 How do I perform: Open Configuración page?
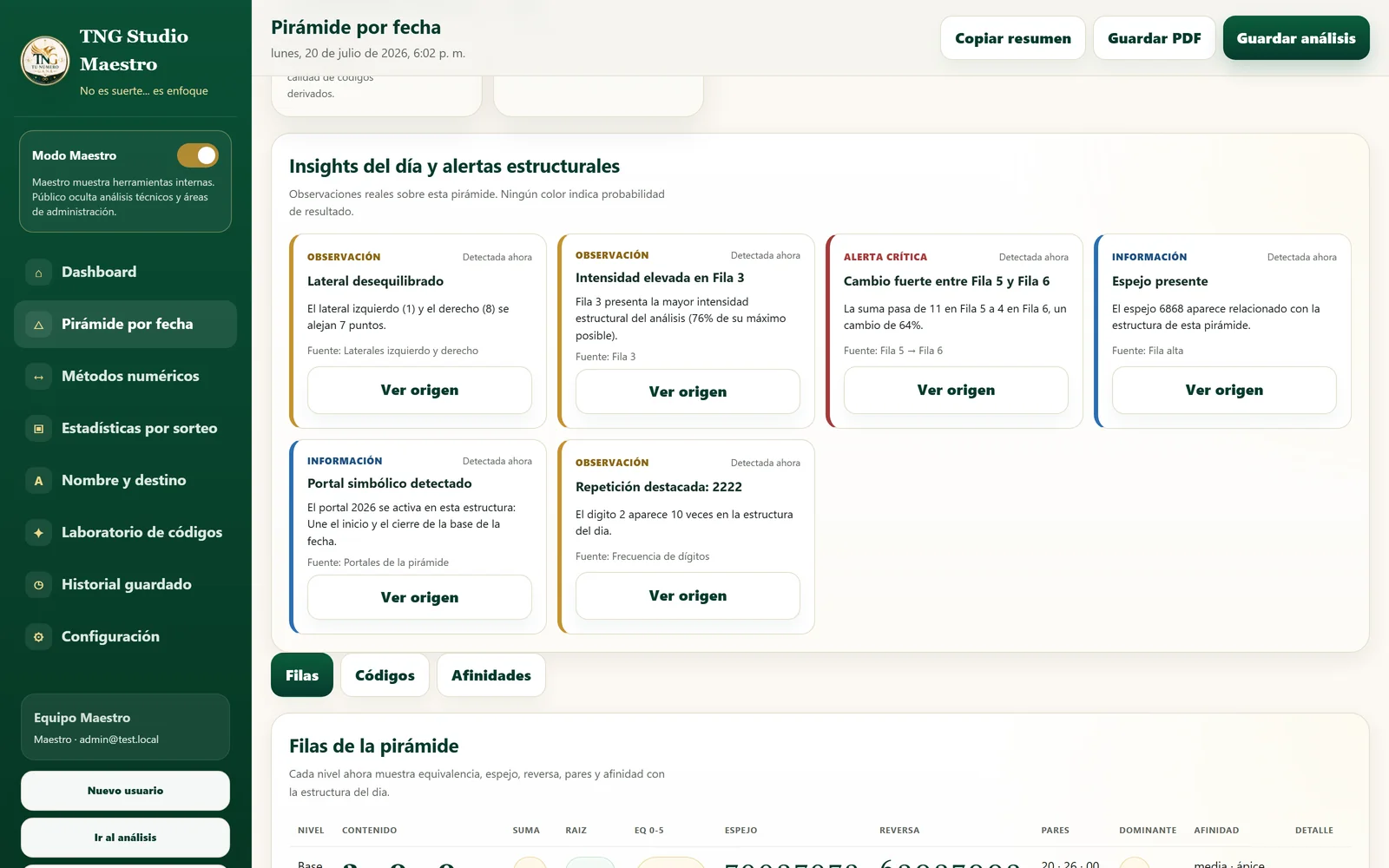coord(125,637)
